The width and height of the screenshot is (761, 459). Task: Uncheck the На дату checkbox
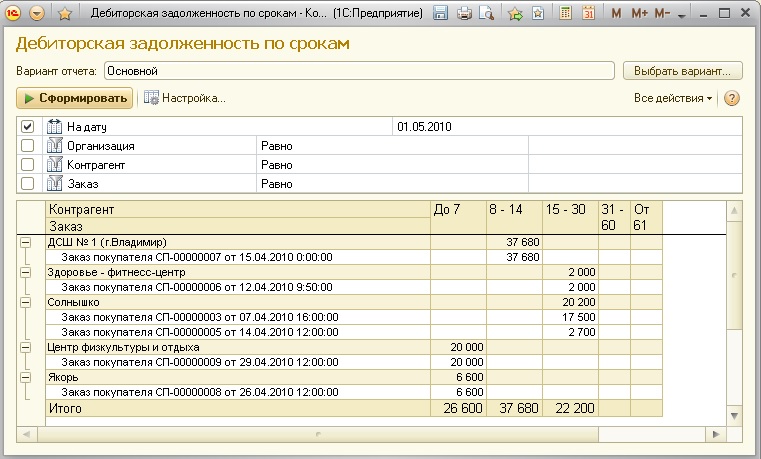point(28,127)
